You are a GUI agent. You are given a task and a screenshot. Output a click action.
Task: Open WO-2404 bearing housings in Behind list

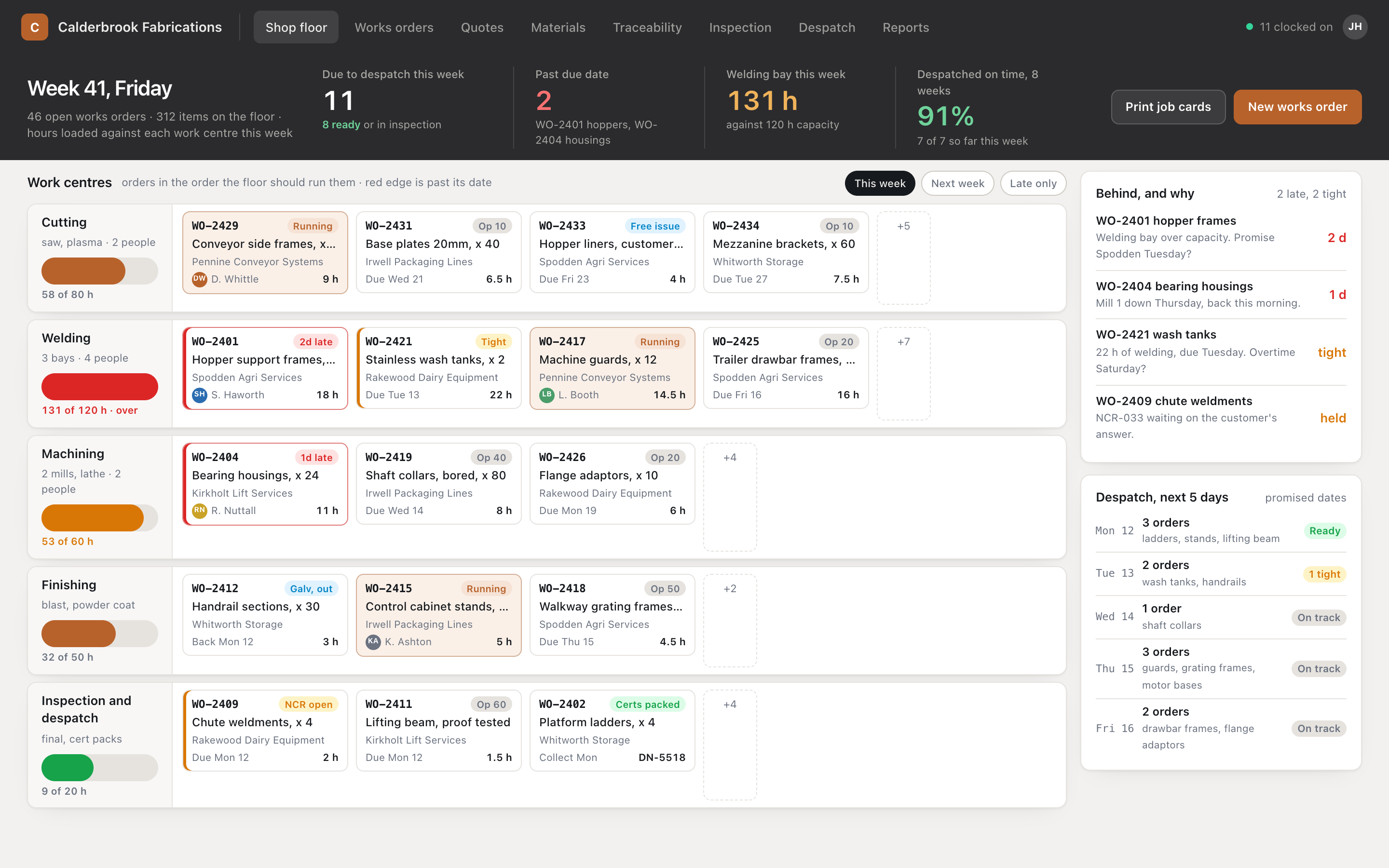1221,295
